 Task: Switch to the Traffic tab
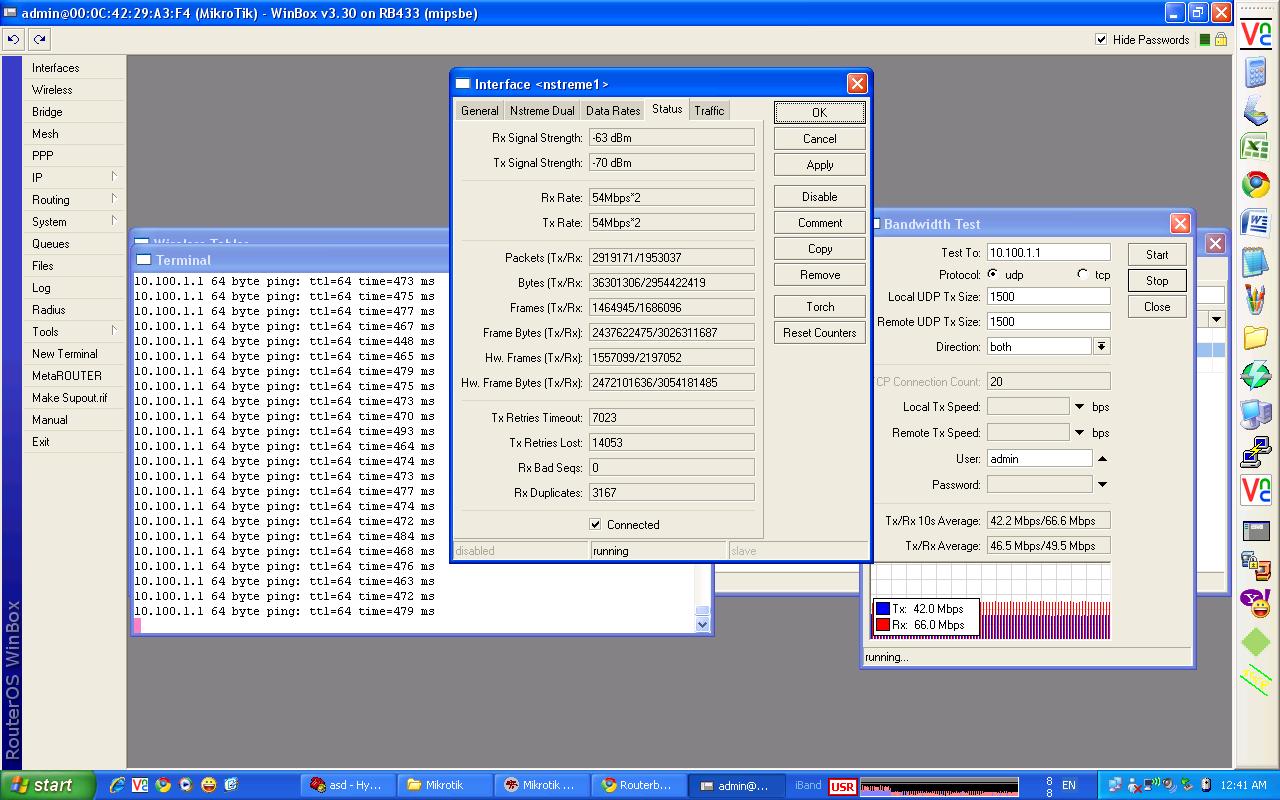click(x=709, y=111)
